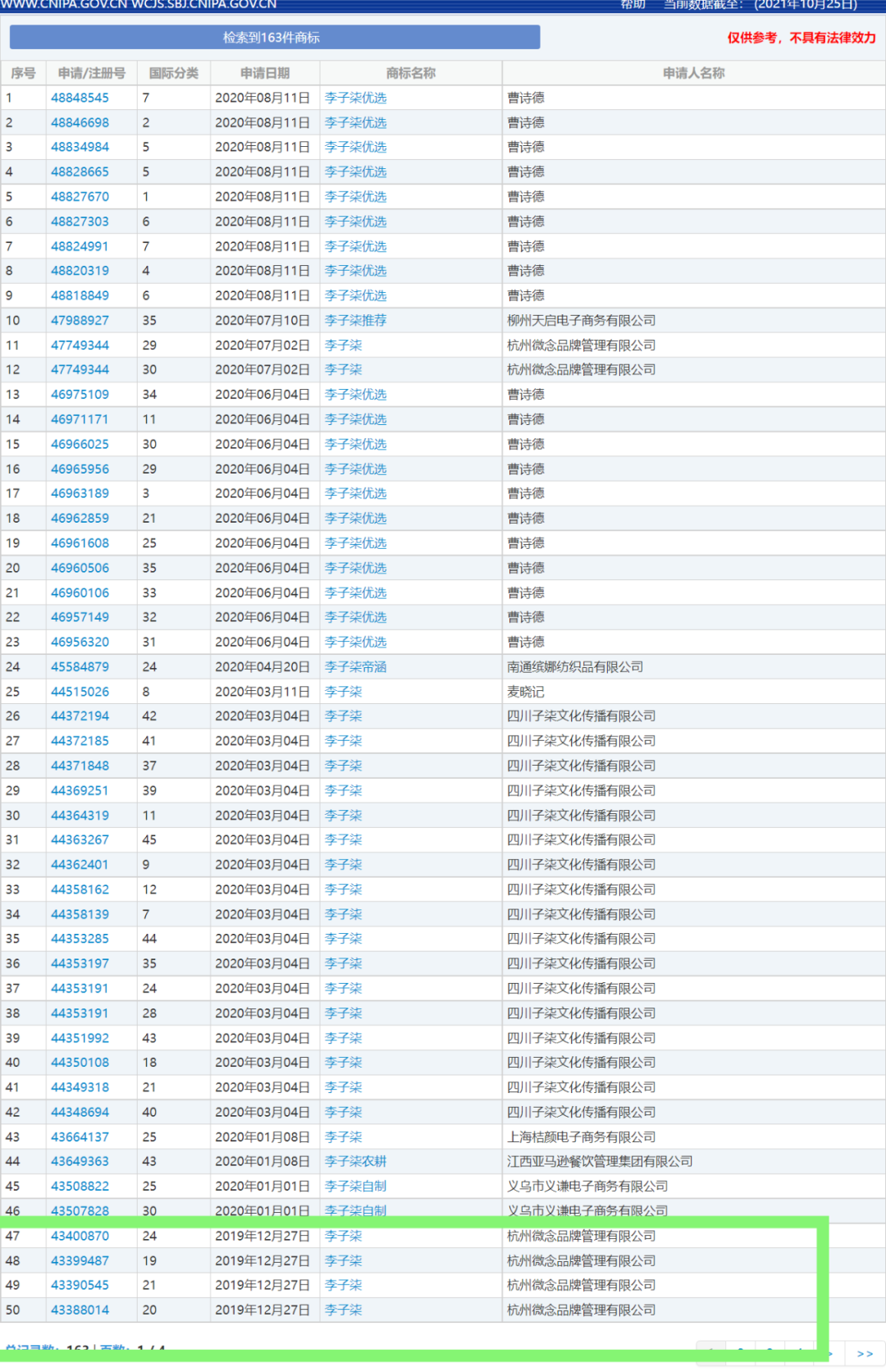Select the date 2020年07月10日
The image size is (886, 1372).
[x=263, y=320]
